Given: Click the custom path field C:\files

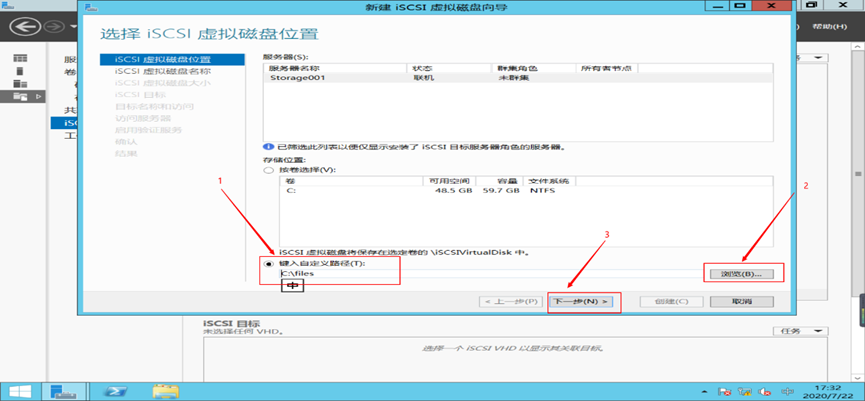Looking at the screenshot, I should coord(490,273).
